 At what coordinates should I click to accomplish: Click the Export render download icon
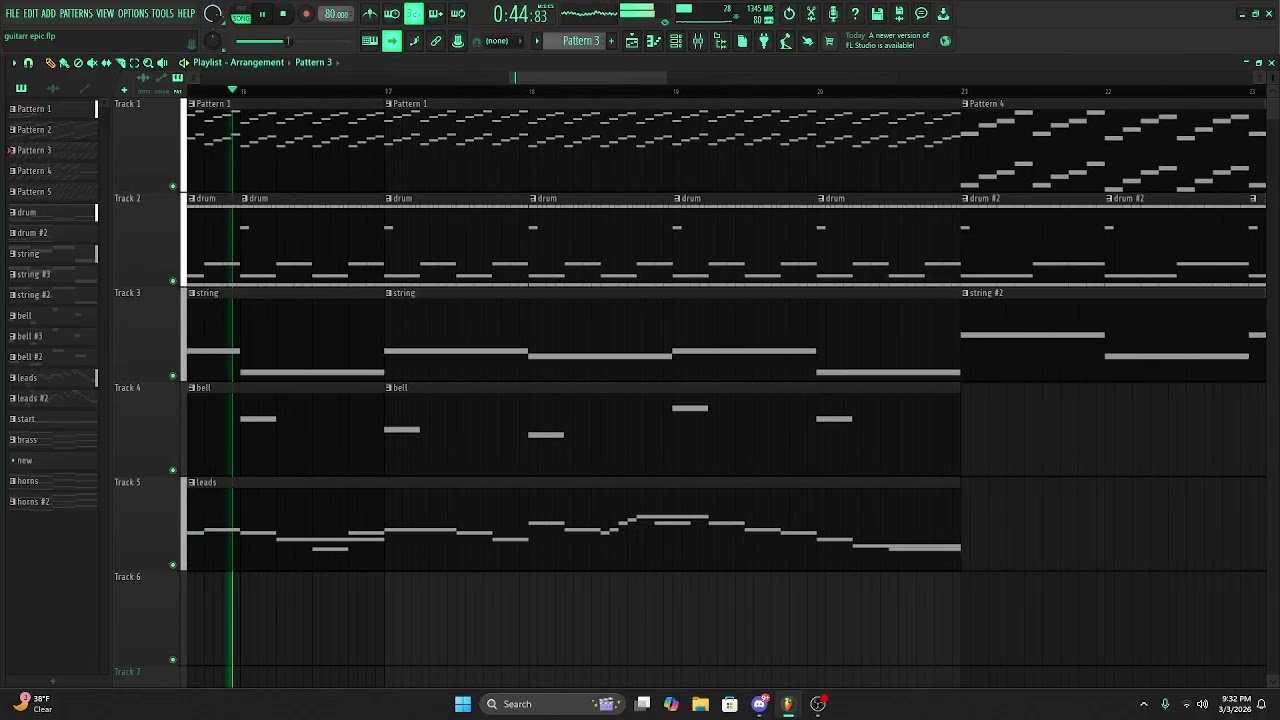coord(943,14)
